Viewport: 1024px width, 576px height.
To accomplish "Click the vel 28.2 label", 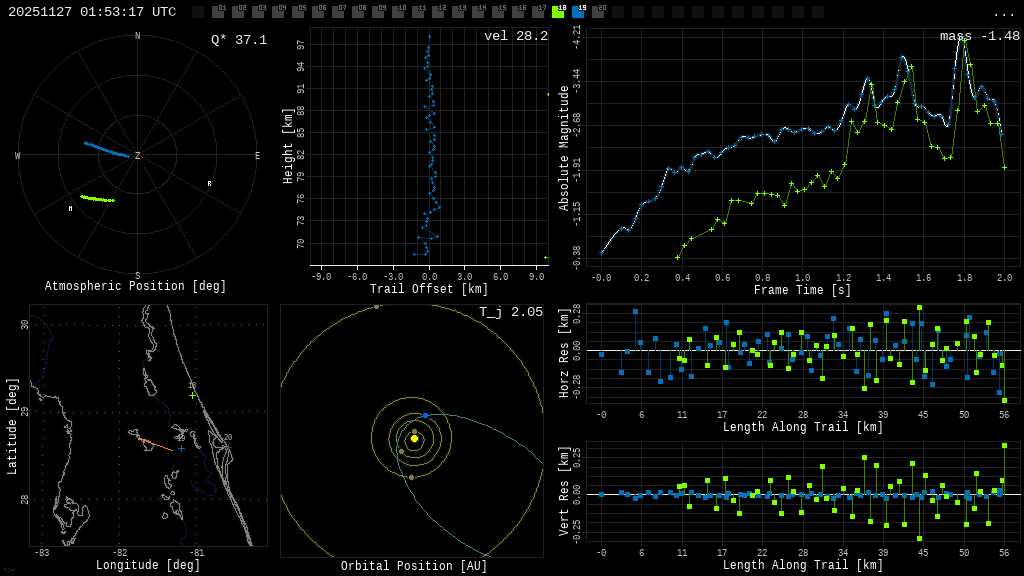I will coord(515,36).
